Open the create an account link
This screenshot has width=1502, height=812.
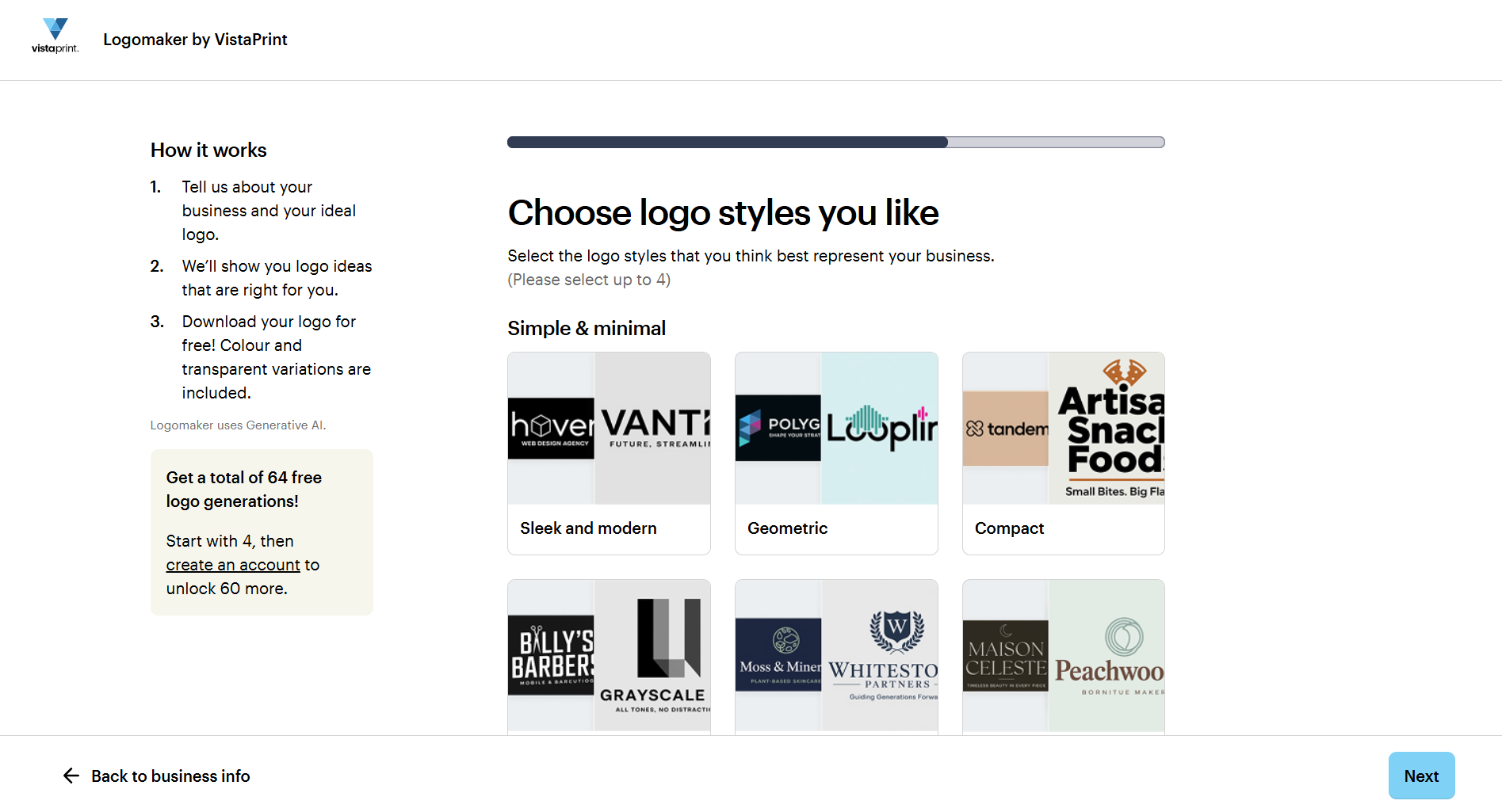[233, 564]
